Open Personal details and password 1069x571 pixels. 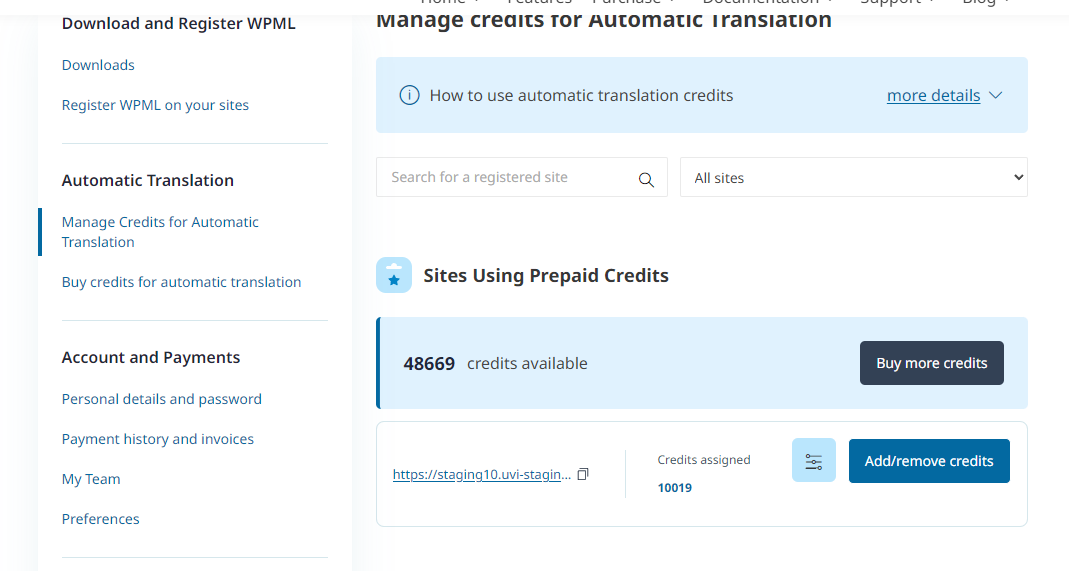click(162, 399)
